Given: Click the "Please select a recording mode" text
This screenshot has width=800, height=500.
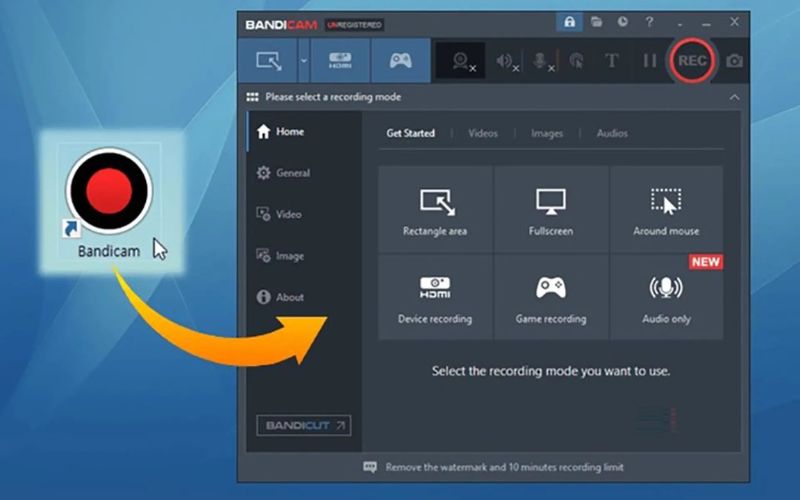Looking at the screenshot, I should [333, 97].
